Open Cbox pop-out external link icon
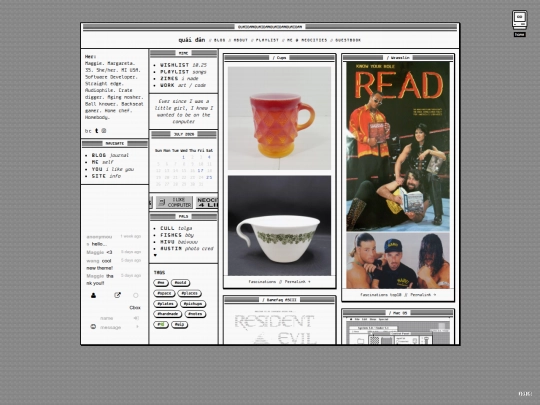This screenshot has width=540, height=405. click(x=117, y=295)
